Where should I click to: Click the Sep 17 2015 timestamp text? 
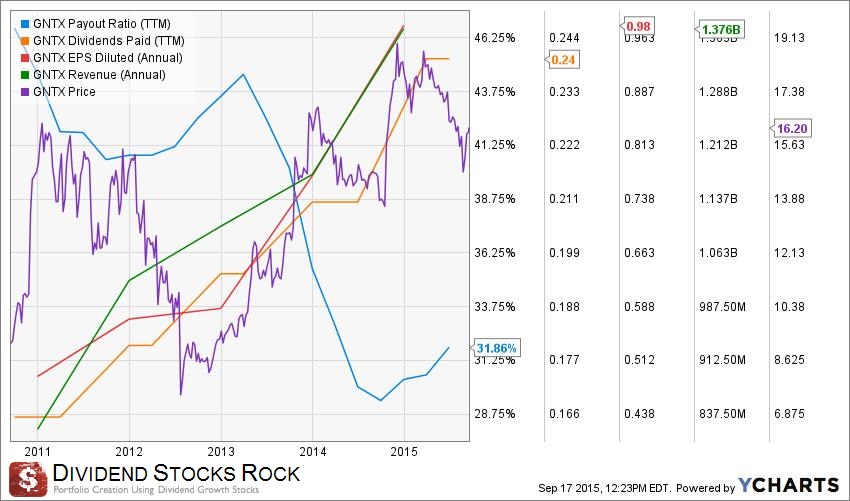604,488
